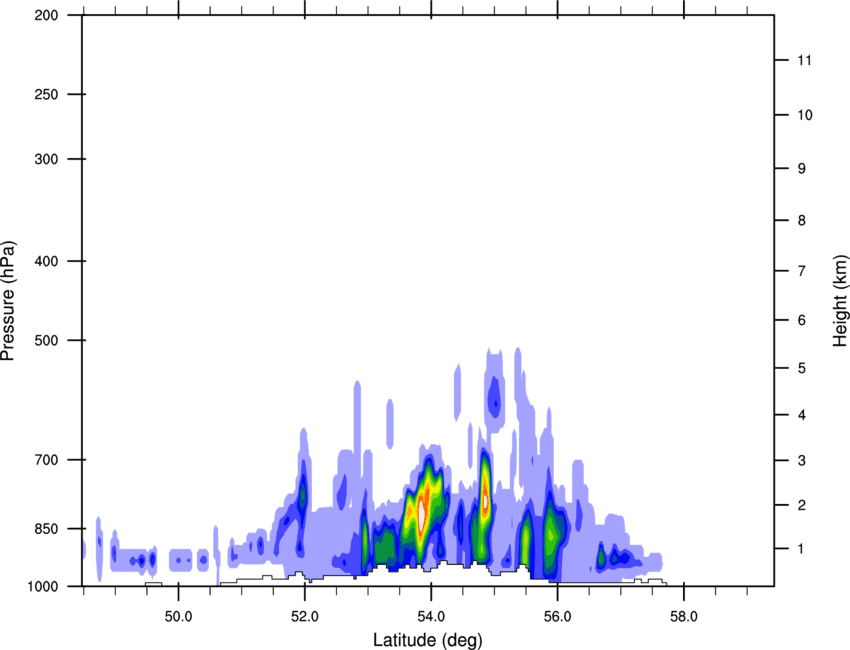The width and height of the screenshot is (850, 650).
Task: Pick the 11 km height label
Action: (804, 60)
